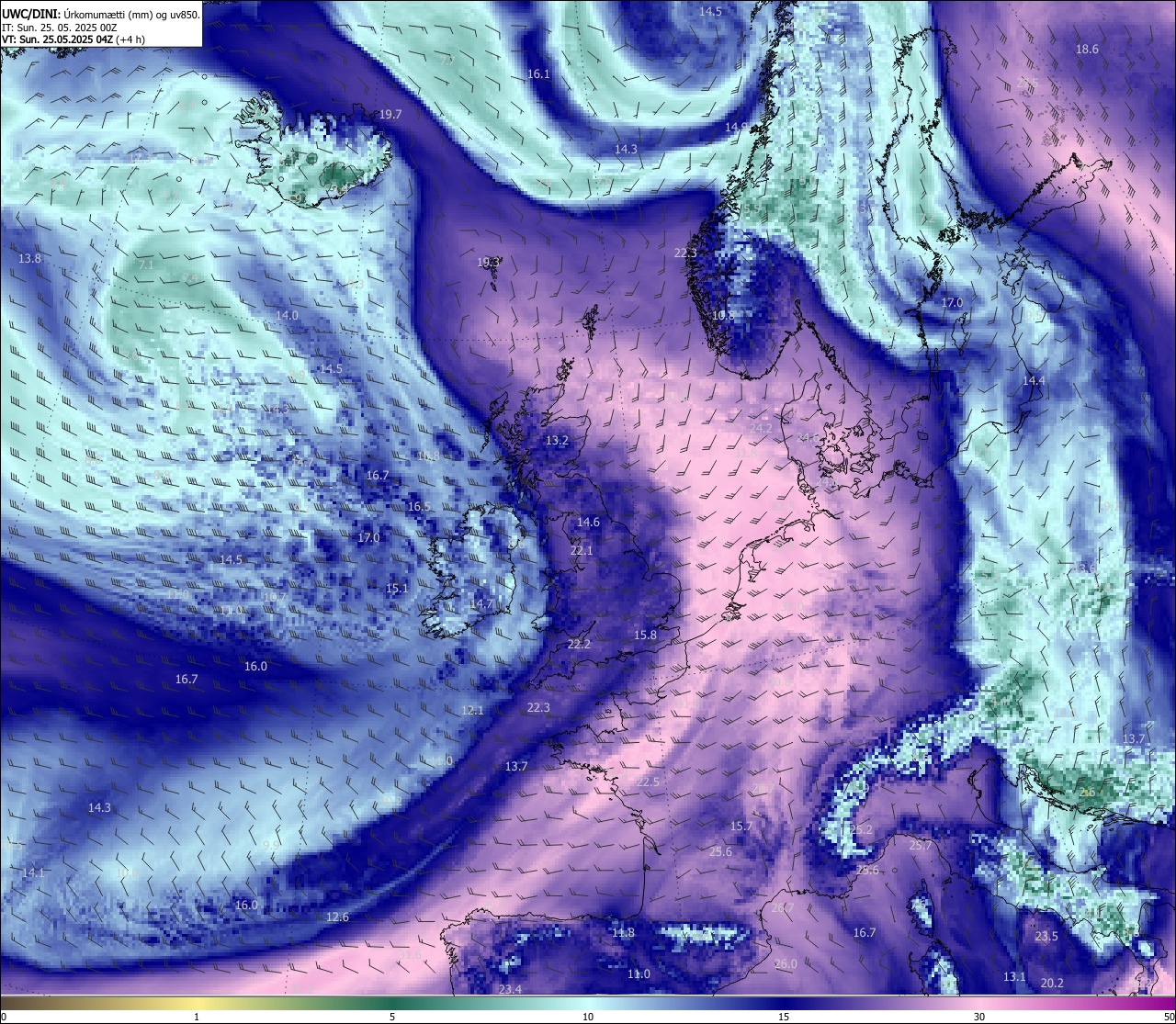1176x1024 pixels.
Task: Click the 14.7 value over Ireland
Action: [x=481, y=604]
